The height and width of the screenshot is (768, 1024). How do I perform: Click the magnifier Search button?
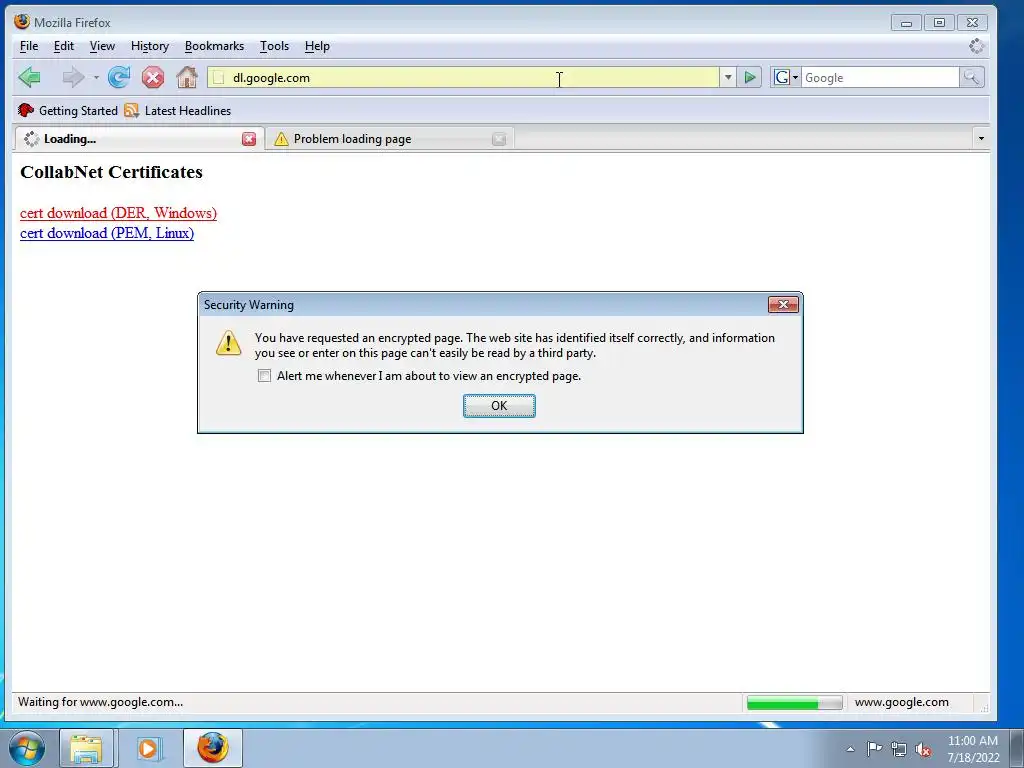click(972, 78)
